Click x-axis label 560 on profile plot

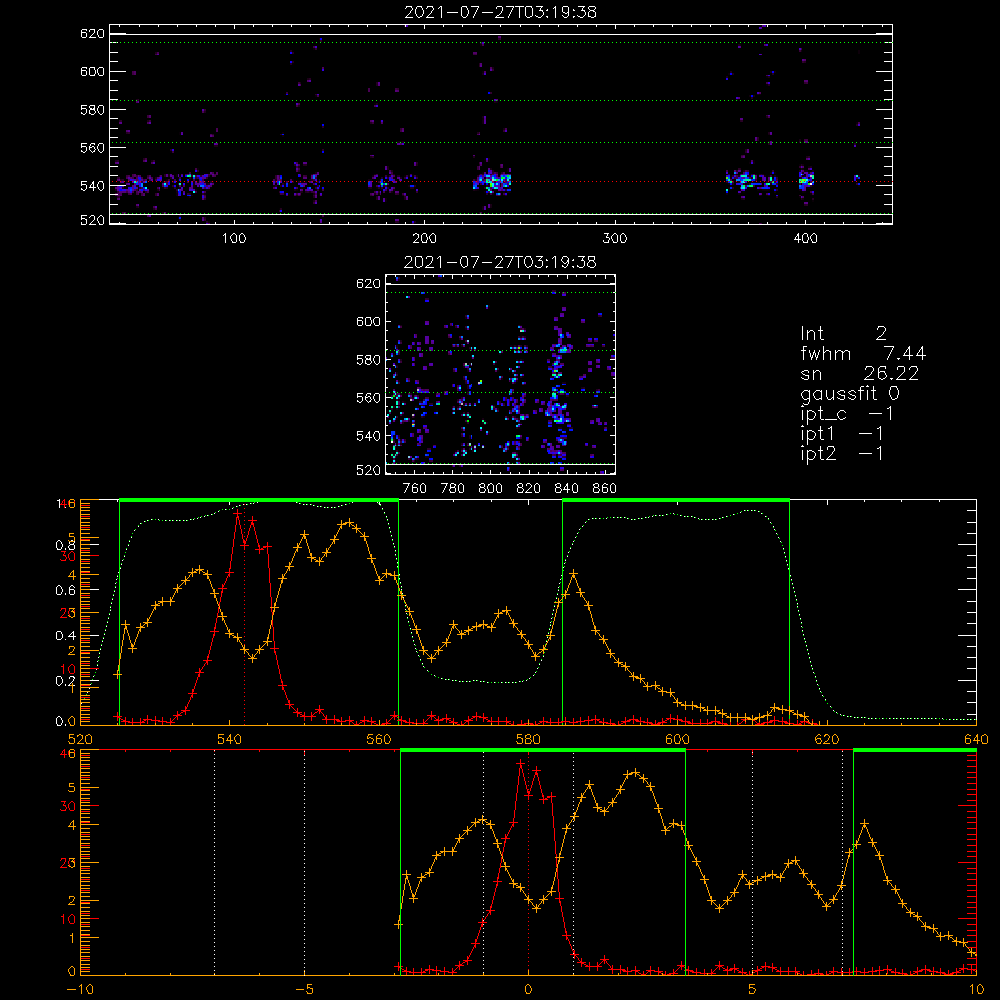[x=379, y=740]
